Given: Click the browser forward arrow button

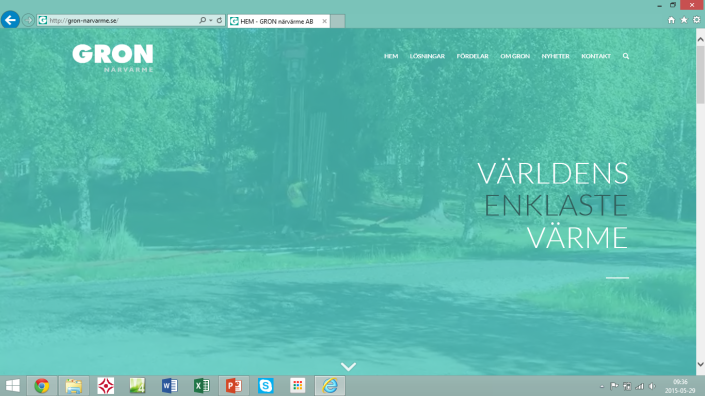Looking at the screenshot, I should (x=28, y=20).
